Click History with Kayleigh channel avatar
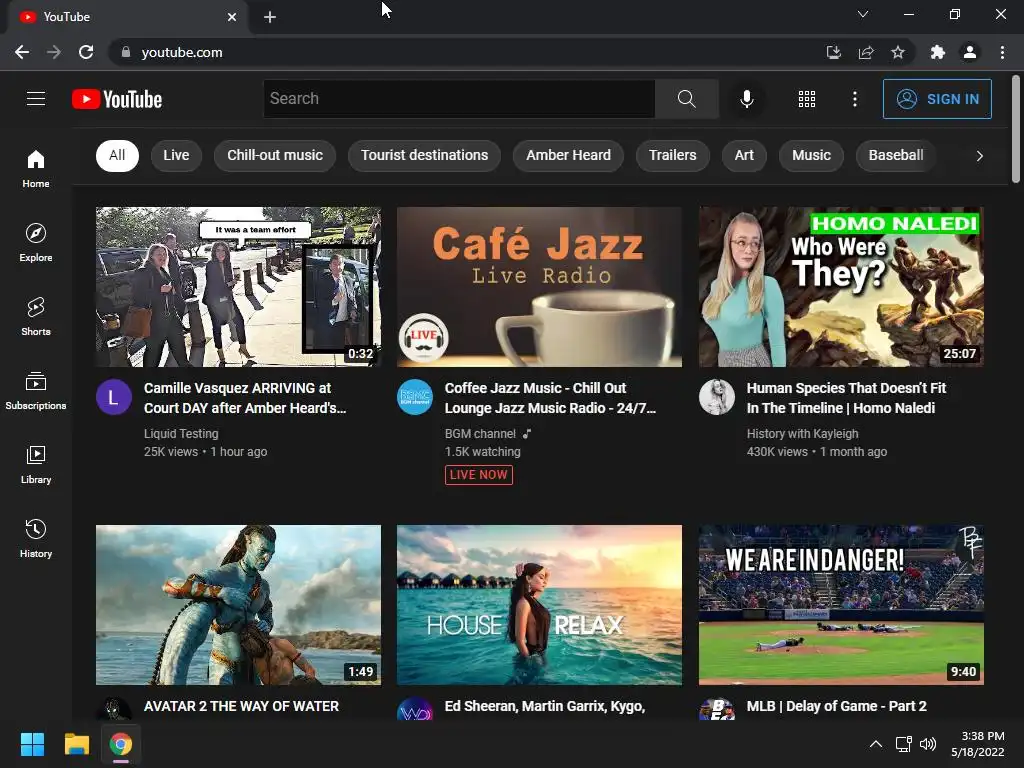The image size is (1024, 768). coord(716,397)
